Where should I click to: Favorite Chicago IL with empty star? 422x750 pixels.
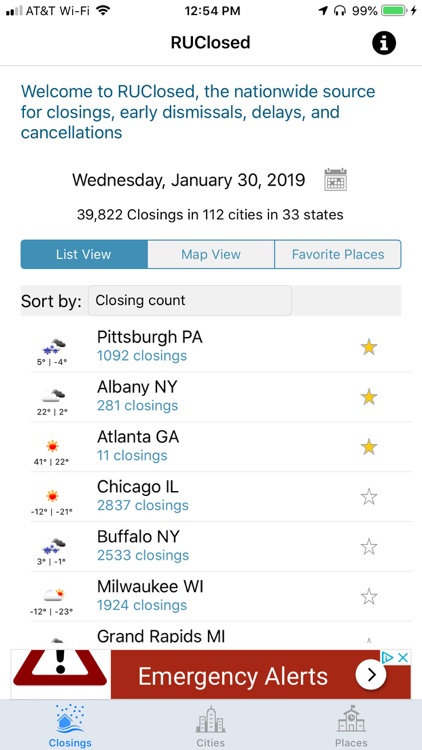[x=369, y=496]
